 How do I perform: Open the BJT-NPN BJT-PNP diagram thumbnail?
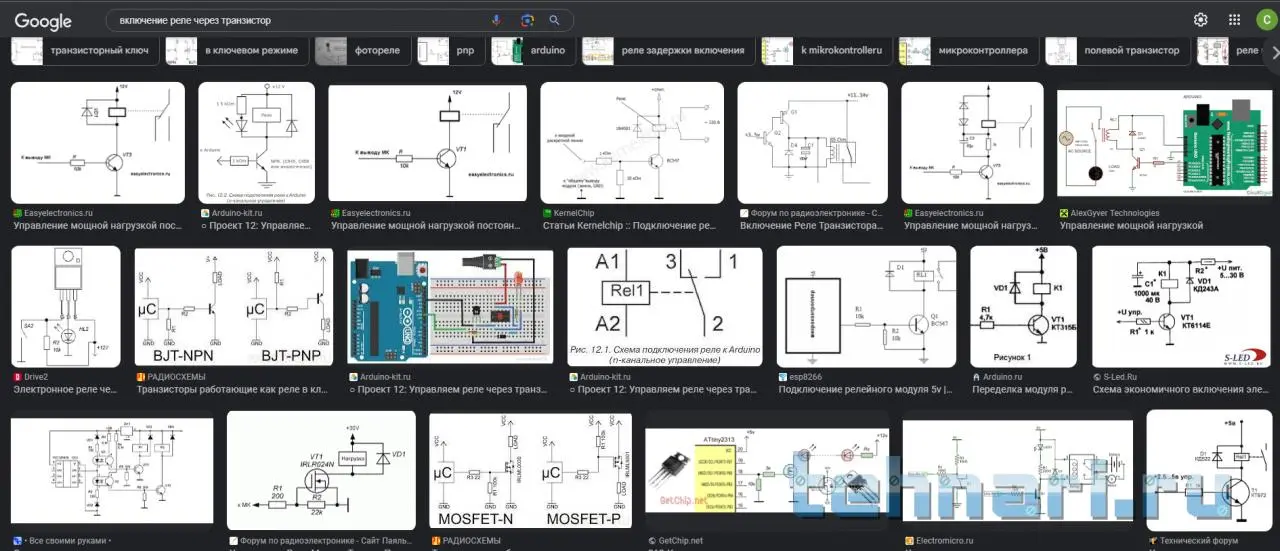pos(234,306)
